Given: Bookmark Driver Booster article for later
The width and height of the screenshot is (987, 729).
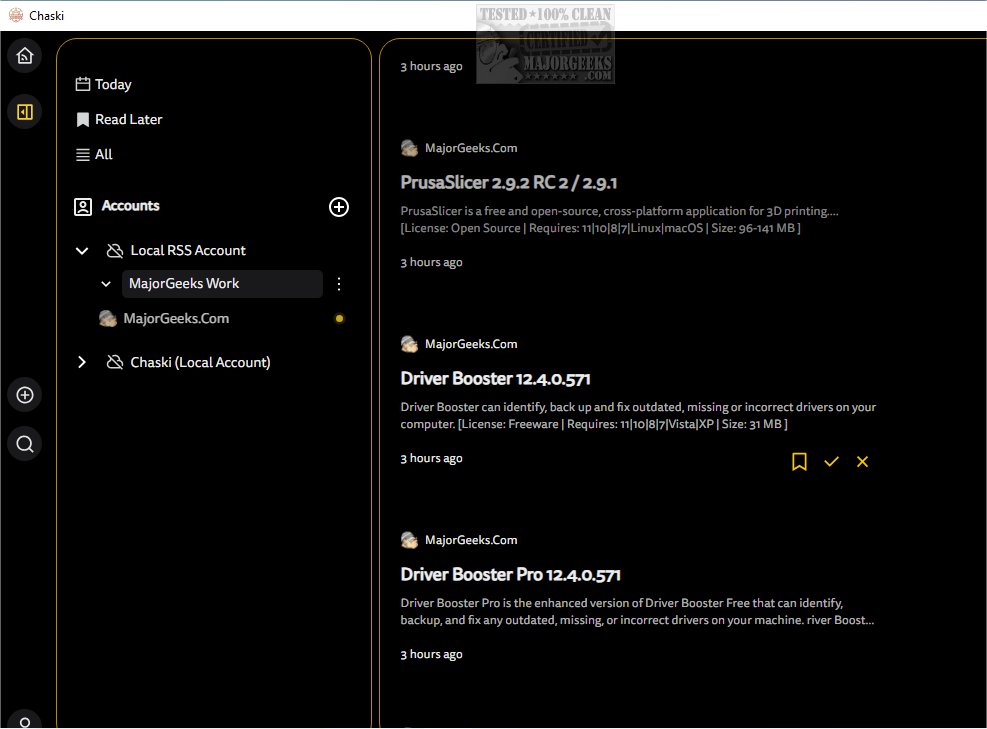Looking at the screenshot, I should click(x=799, y=461).
